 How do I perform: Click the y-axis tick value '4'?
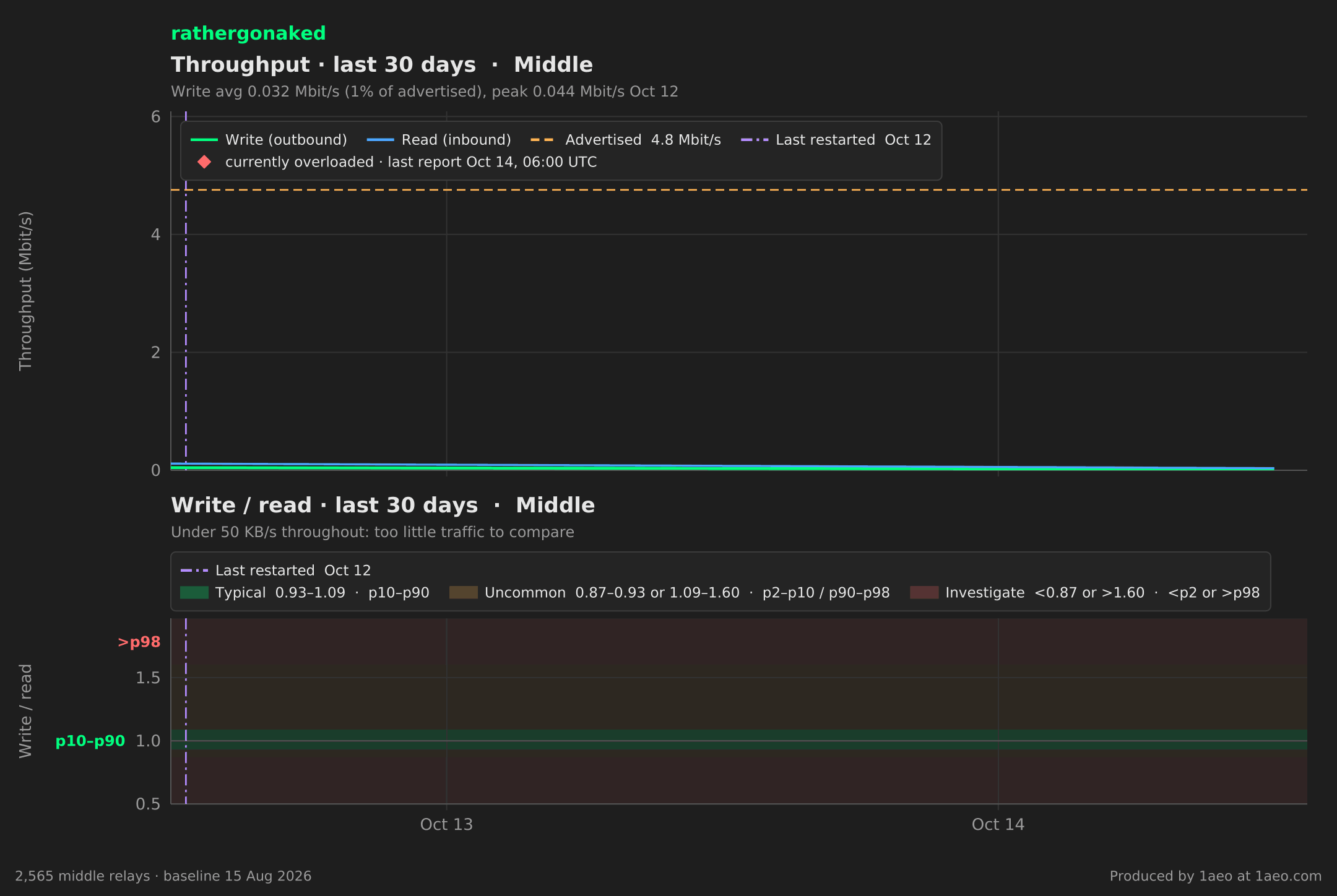tap(155, 235)
